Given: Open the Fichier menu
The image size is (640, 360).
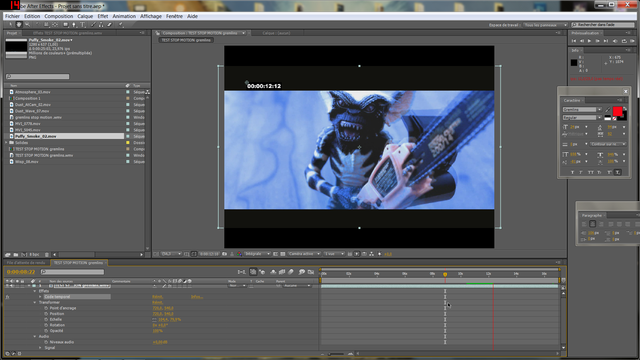Looking at the screenshot, I should pos(12,16).
